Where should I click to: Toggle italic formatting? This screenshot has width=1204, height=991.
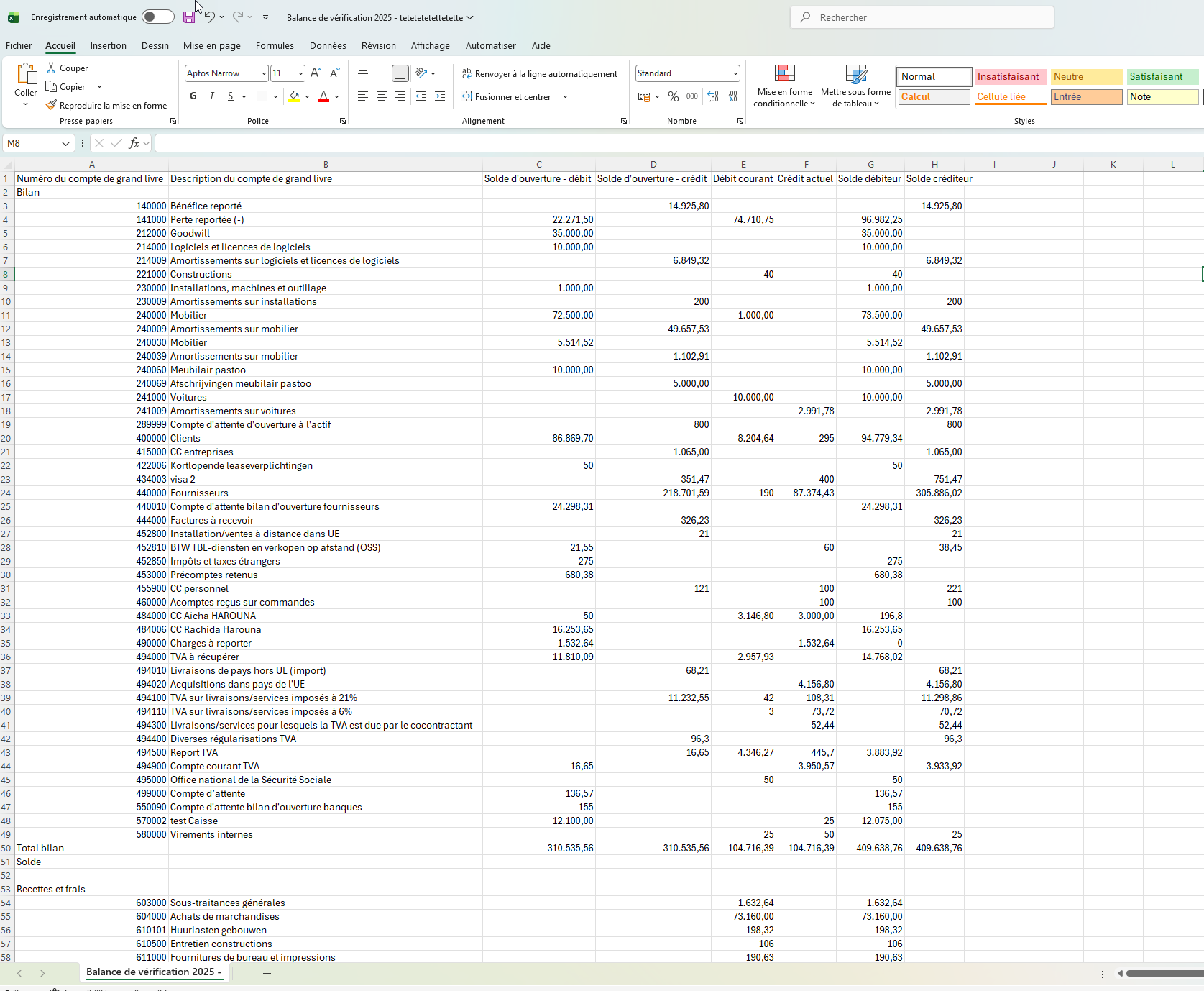point(211,96)
